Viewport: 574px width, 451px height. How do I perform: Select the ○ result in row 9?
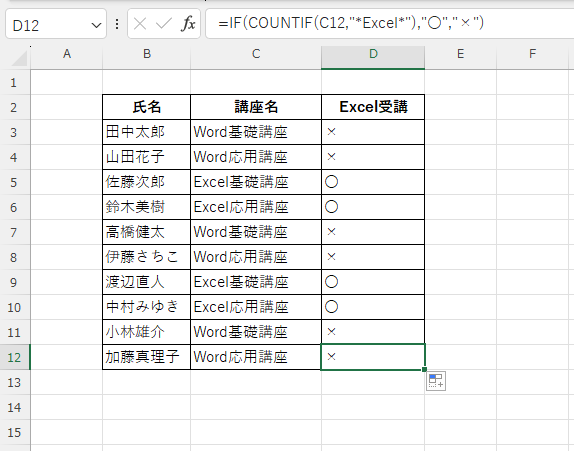click(373, 282)
